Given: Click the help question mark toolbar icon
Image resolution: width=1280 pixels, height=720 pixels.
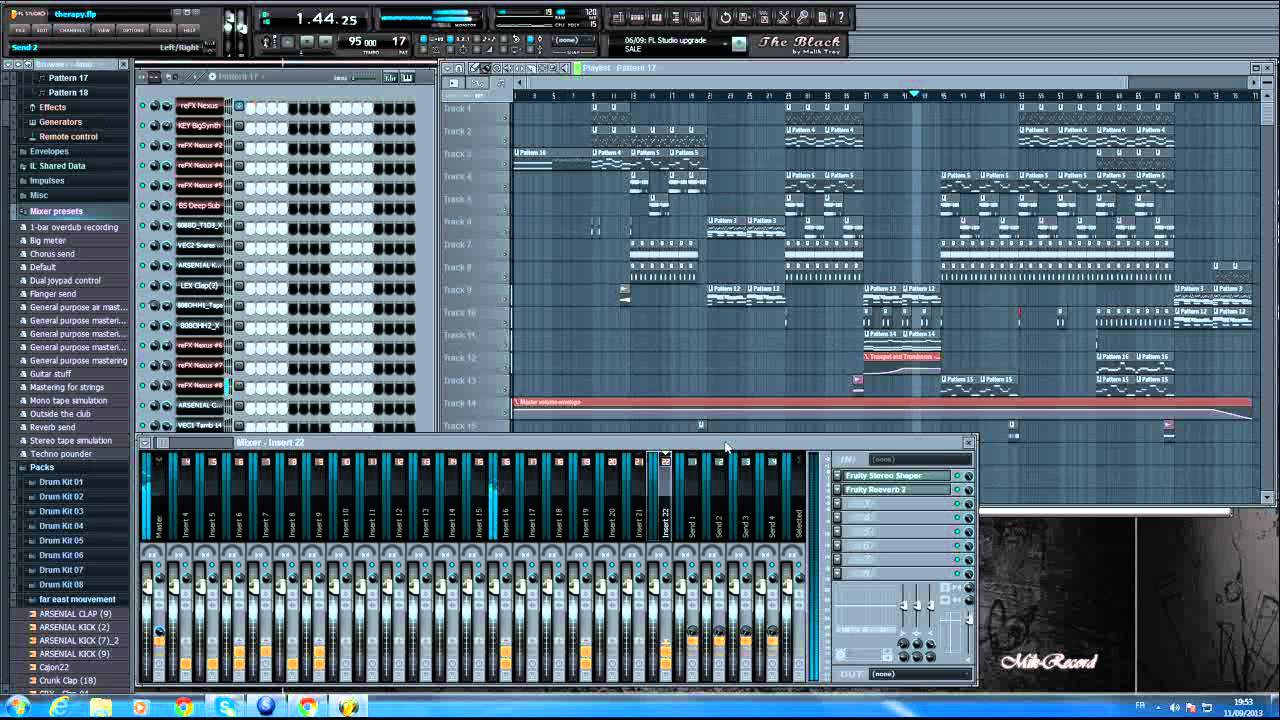Looking at the screenshot, I should pyautogui.click(x=841, y=17).
